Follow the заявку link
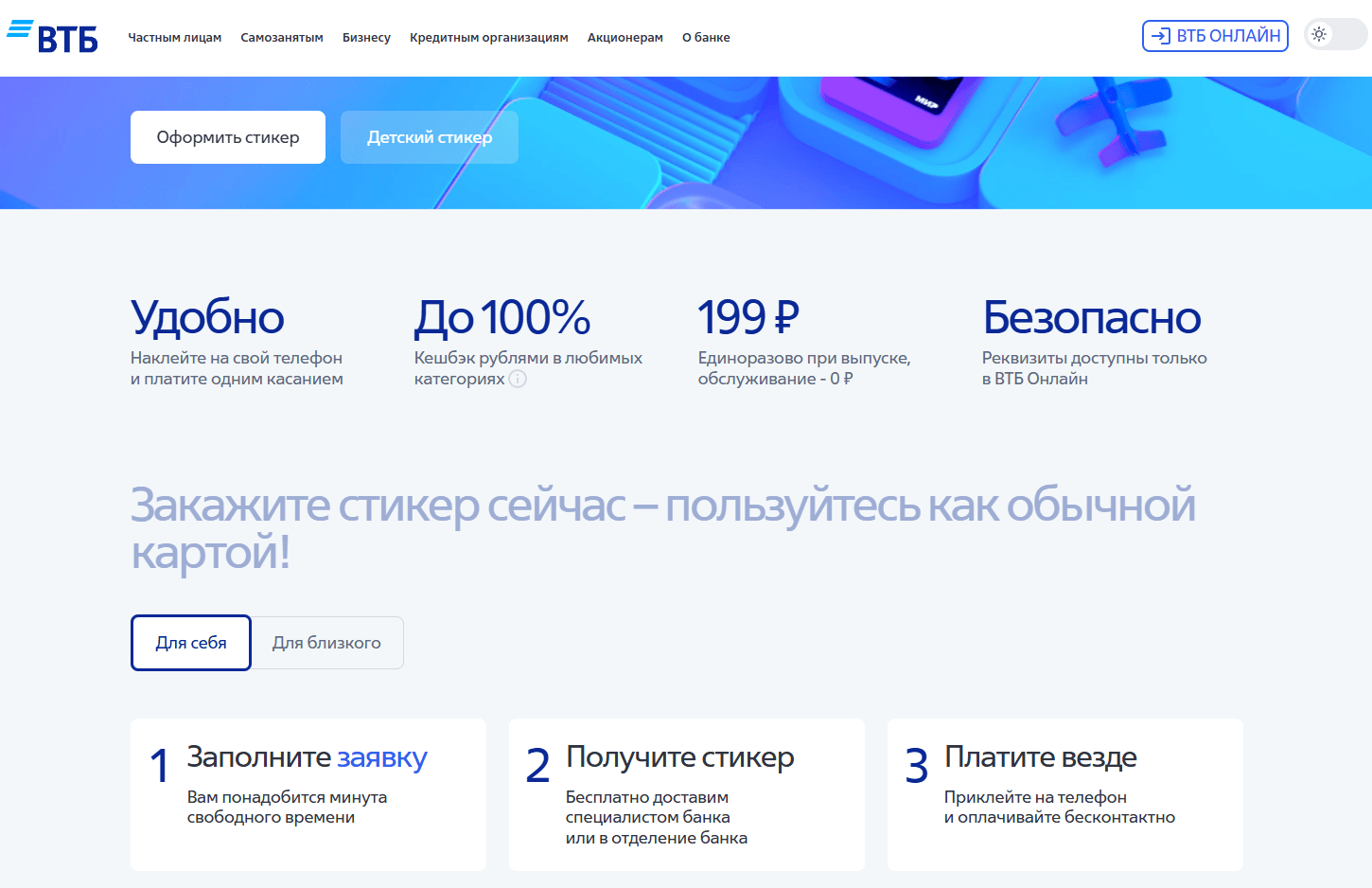1372x888 pixels. click(x=382, y=757)
